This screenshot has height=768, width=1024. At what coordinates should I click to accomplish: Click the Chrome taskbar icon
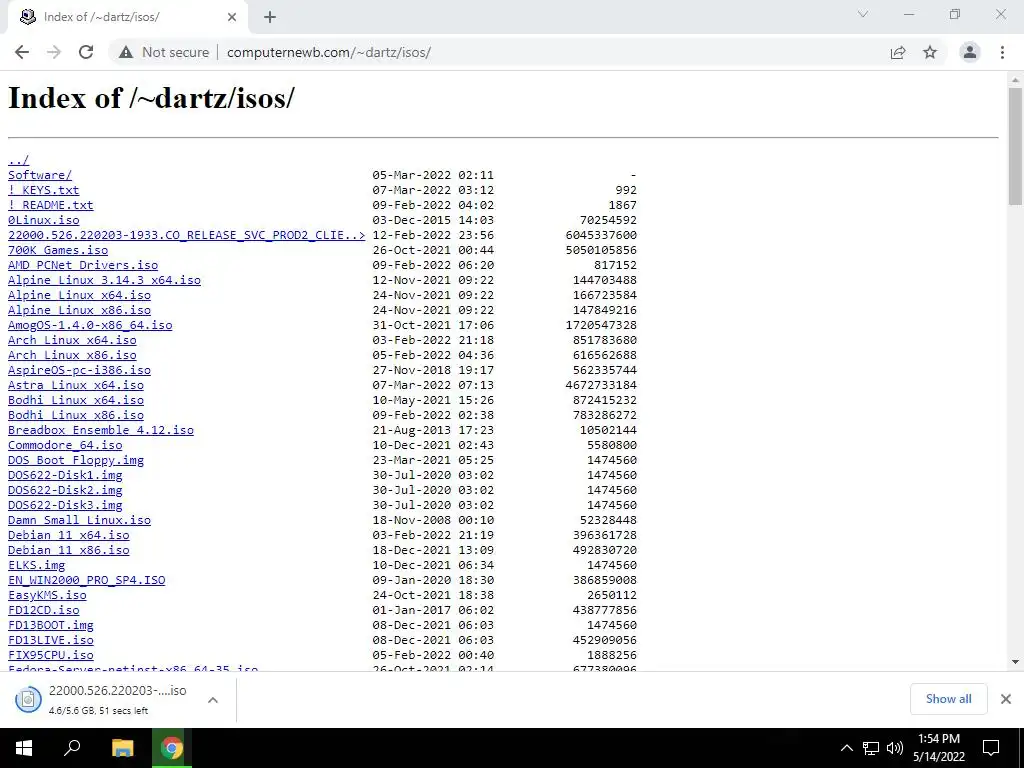click(172, 748)
